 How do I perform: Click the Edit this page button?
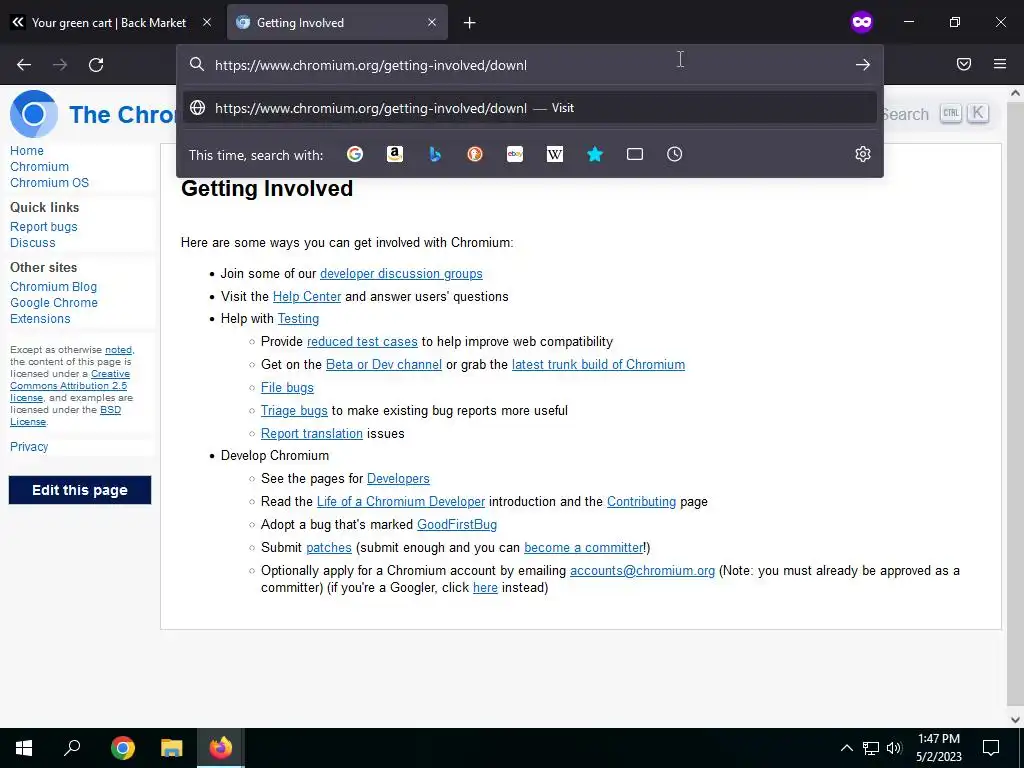pyautogui.click(x=80, y=490)
